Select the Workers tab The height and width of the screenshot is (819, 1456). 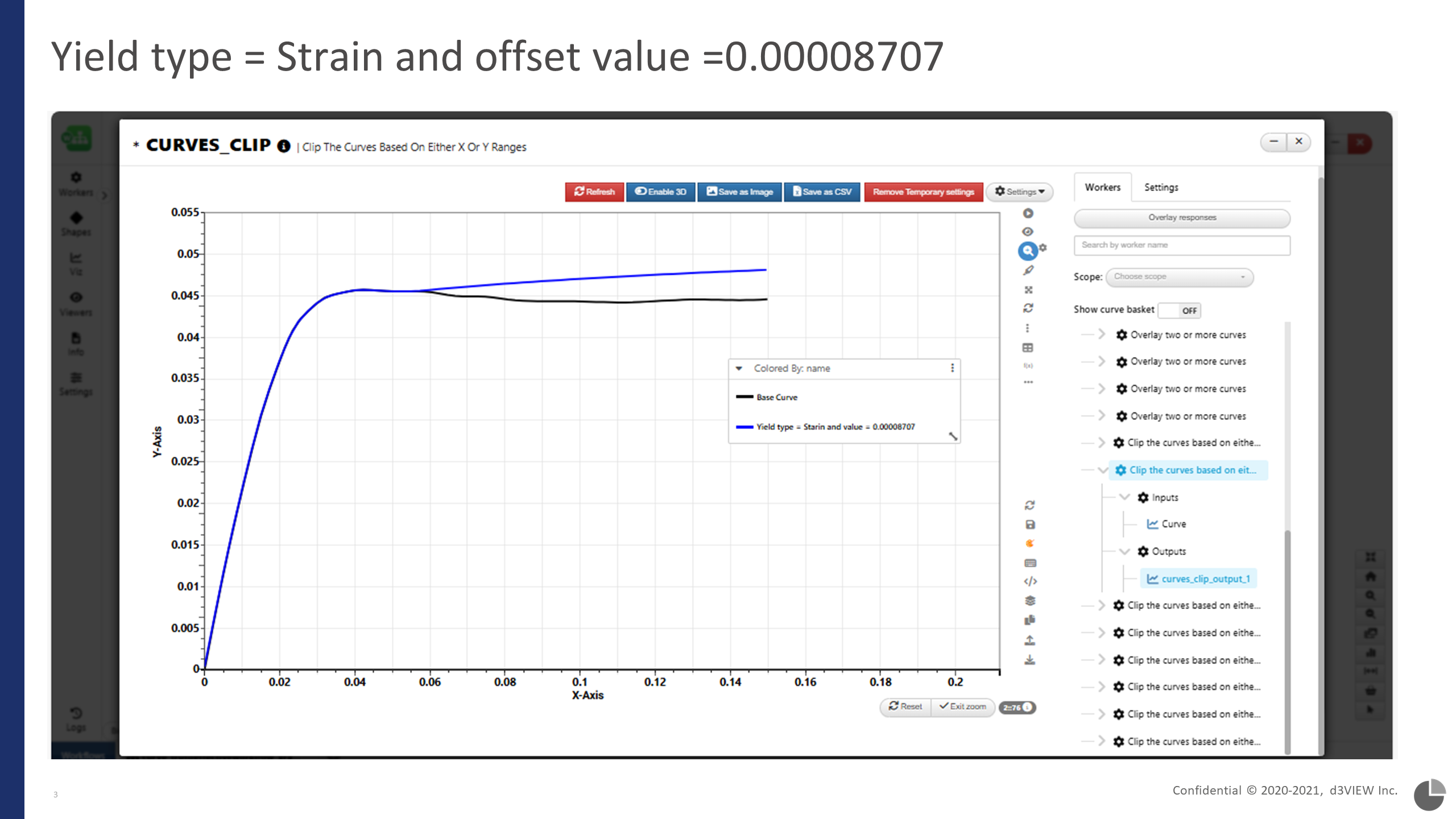1102,187
